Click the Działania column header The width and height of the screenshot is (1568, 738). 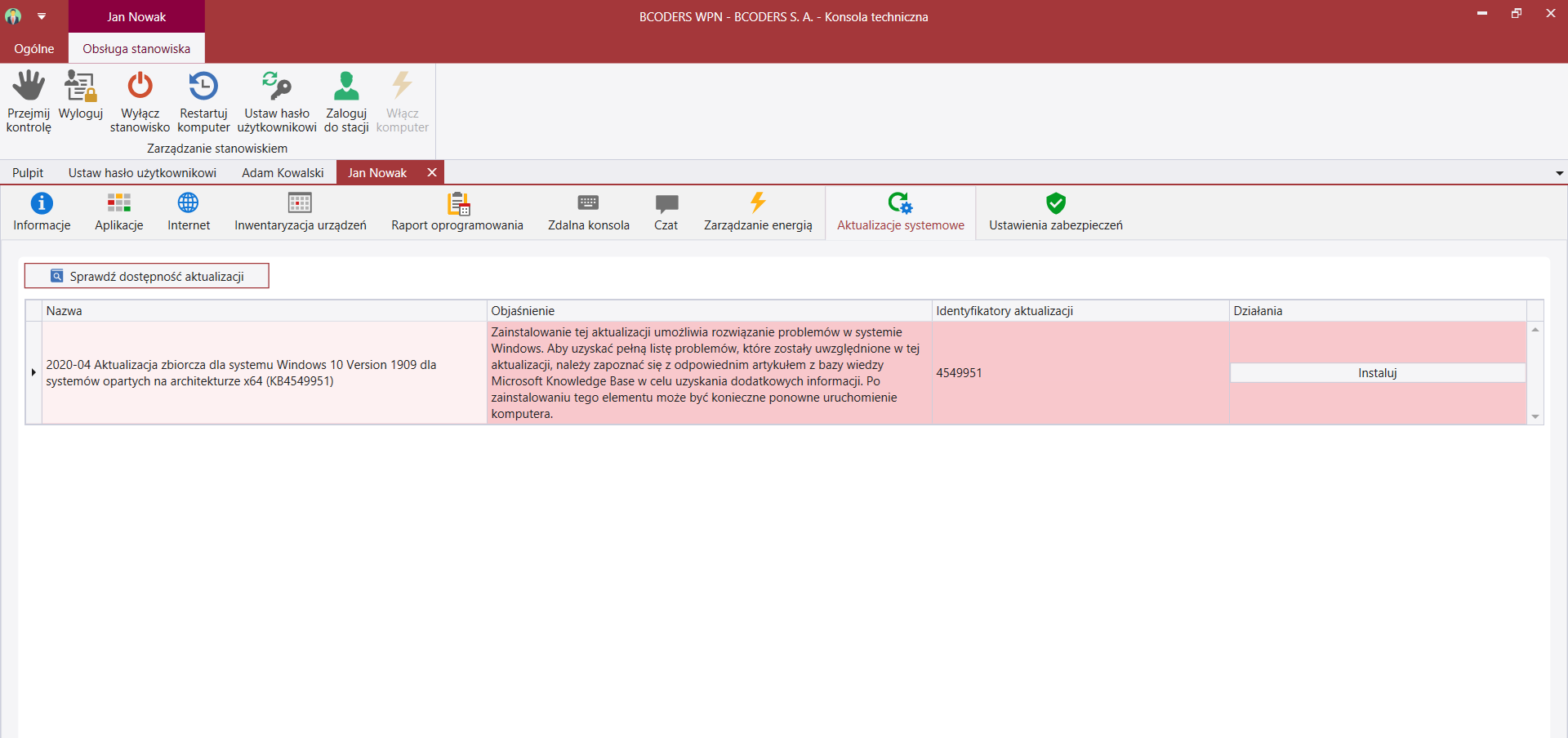pos(1378,311)
